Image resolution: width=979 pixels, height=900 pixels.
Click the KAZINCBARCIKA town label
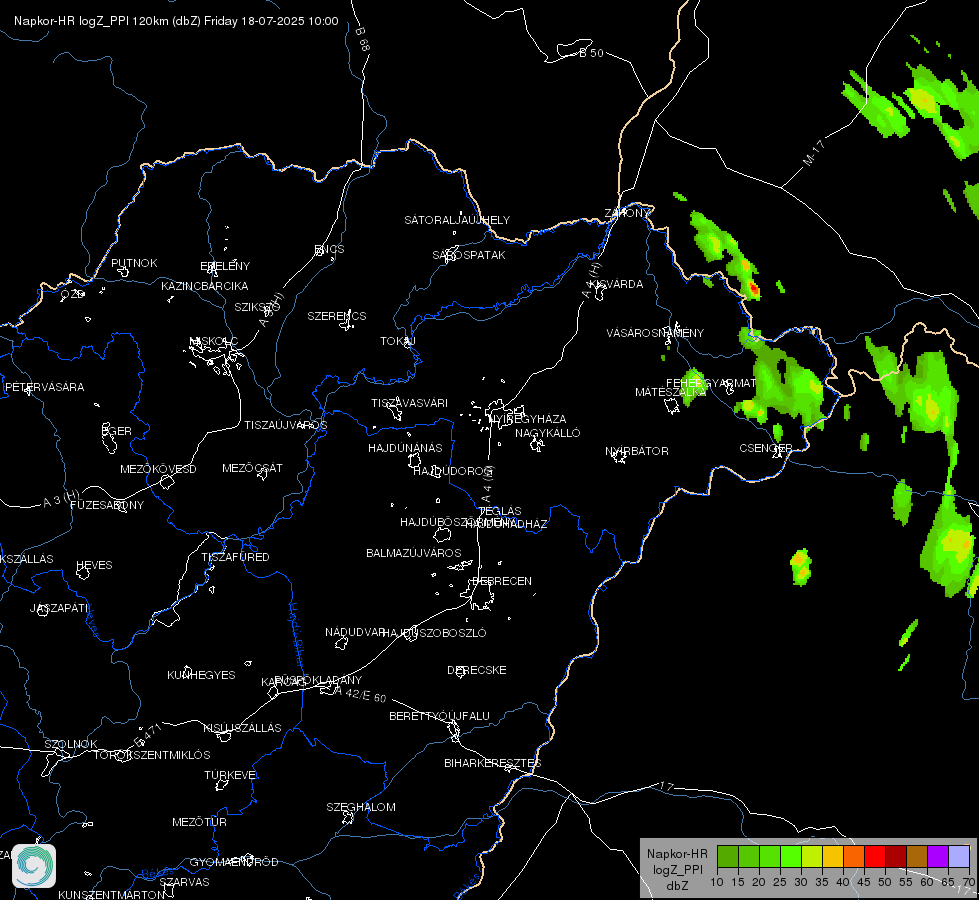pos(205,286)
